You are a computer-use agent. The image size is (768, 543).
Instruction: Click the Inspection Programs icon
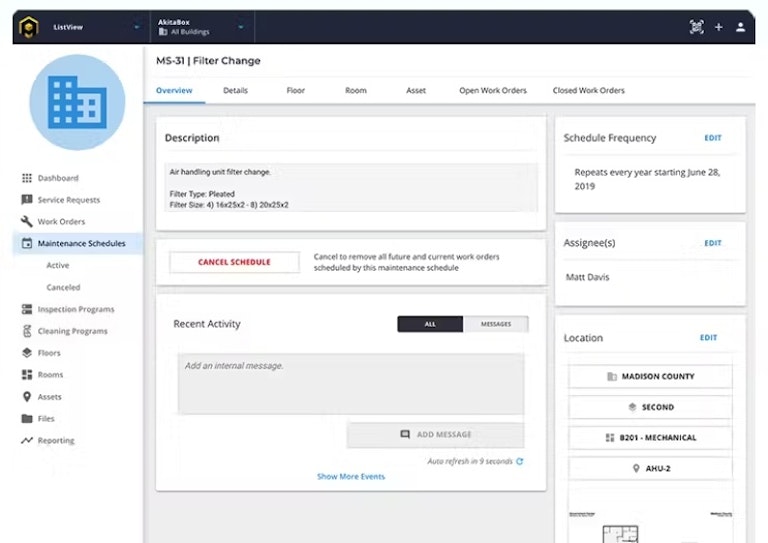click(x=27, y=309)
